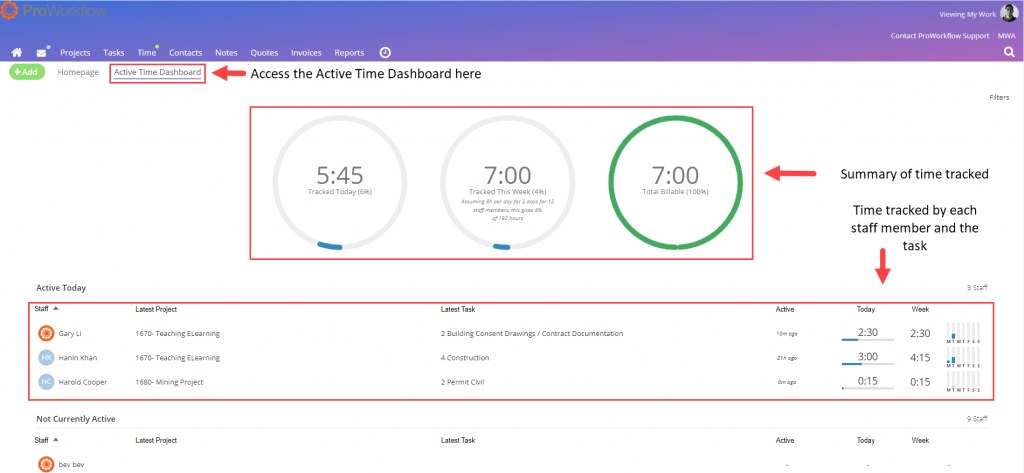Open the Notes menu

226,53
